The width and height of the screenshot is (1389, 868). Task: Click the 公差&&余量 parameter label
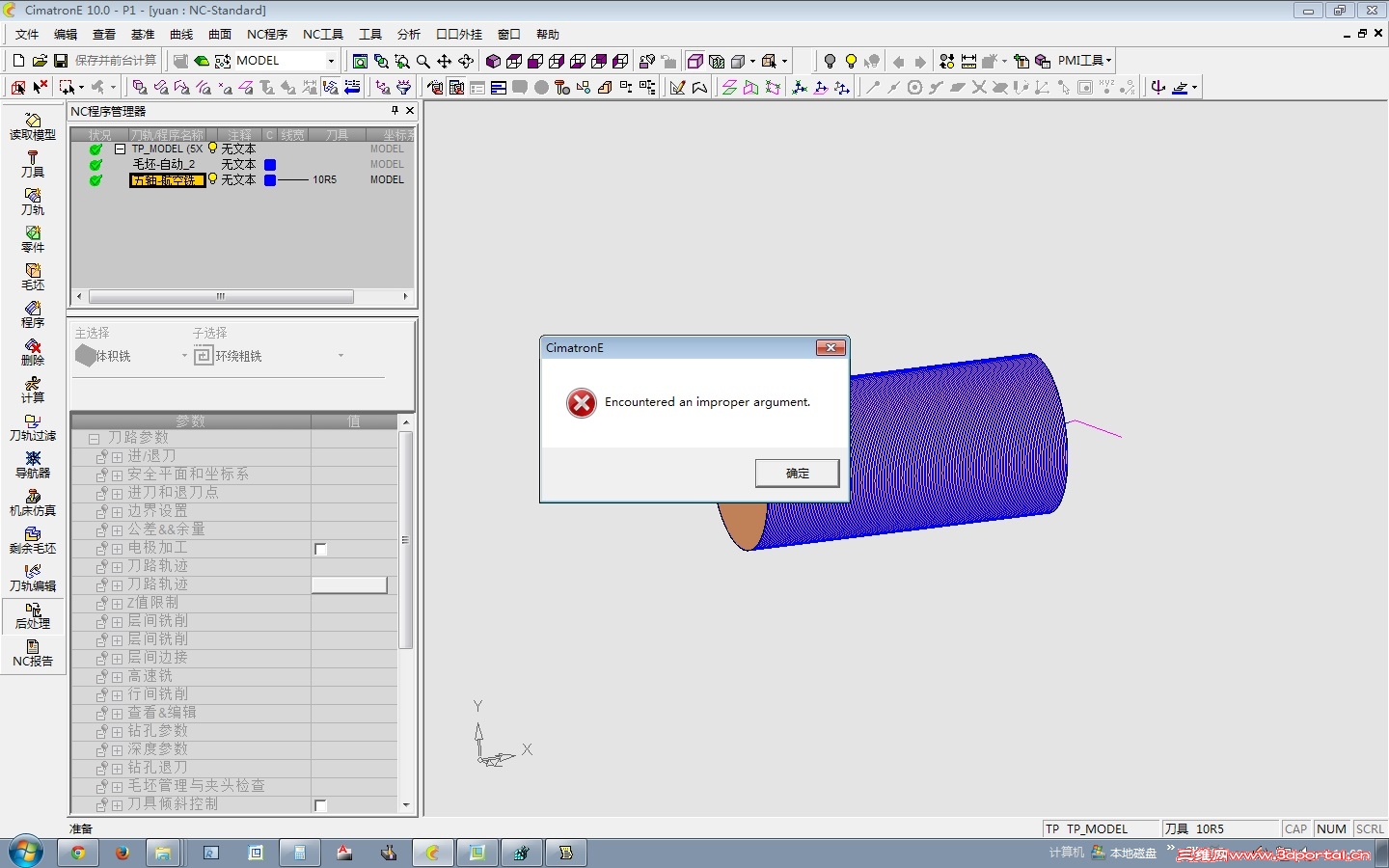click(x=167, y=529)
